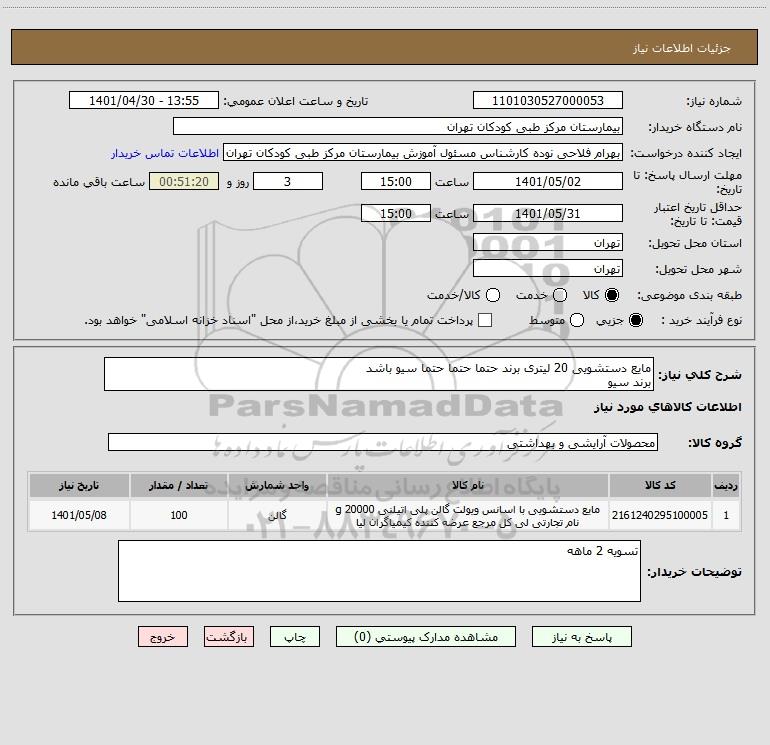Choose the متوسط purchase type option
This screenshot has width=770, height=745.
coord(577,320)
